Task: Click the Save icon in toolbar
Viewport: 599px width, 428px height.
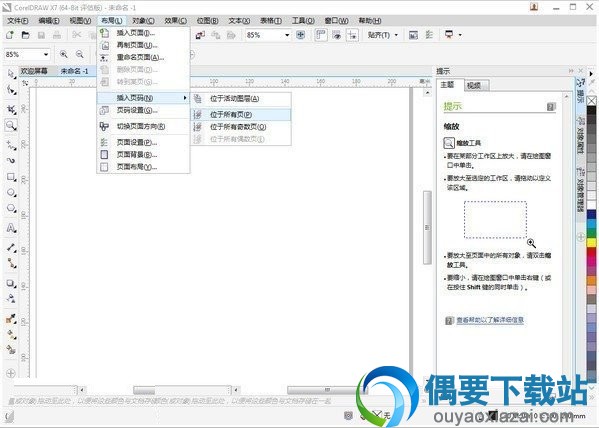Action: (x=41, y=35)
